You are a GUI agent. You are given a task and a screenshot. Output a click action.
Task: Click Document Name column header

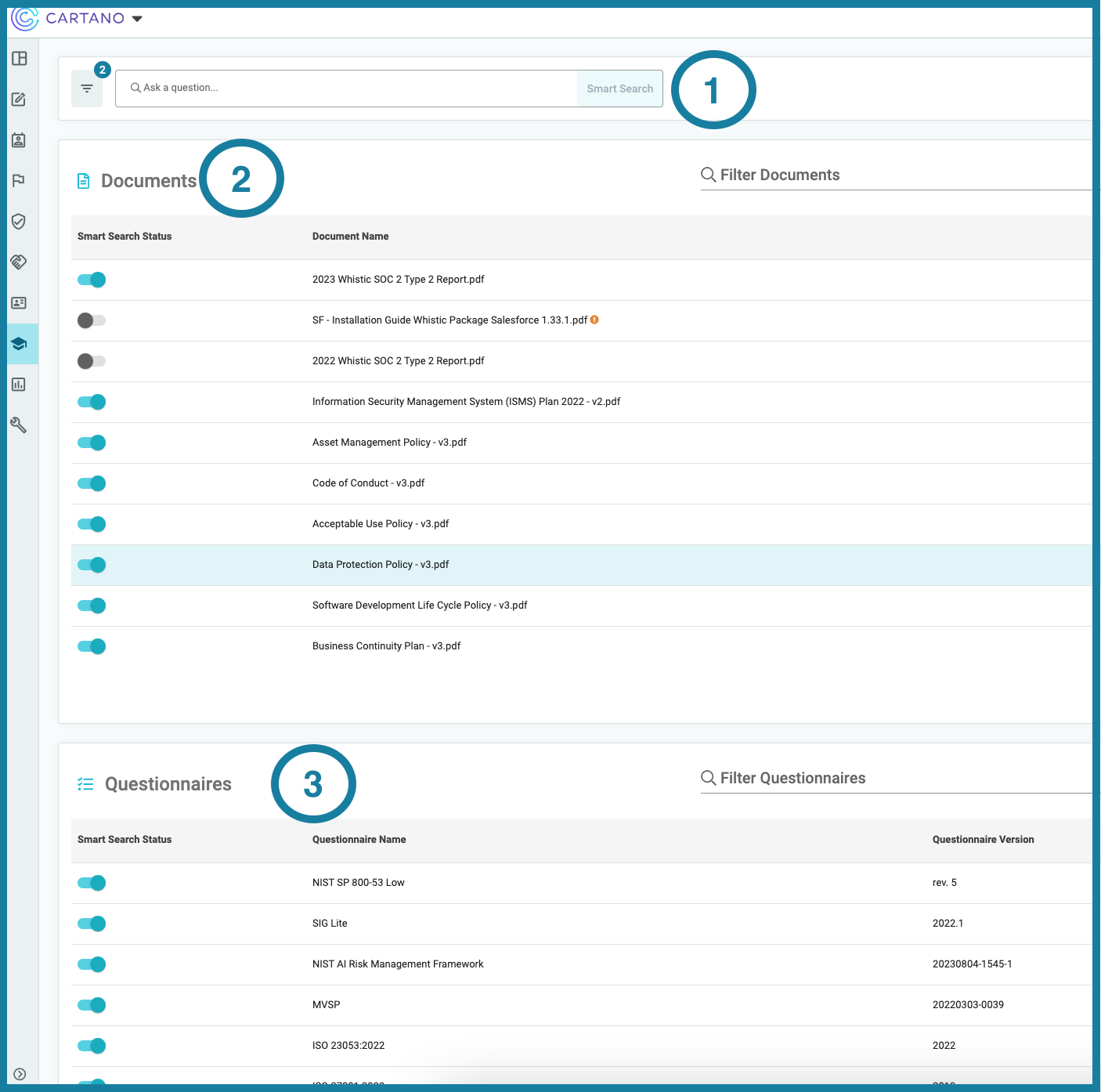(350, 237)
